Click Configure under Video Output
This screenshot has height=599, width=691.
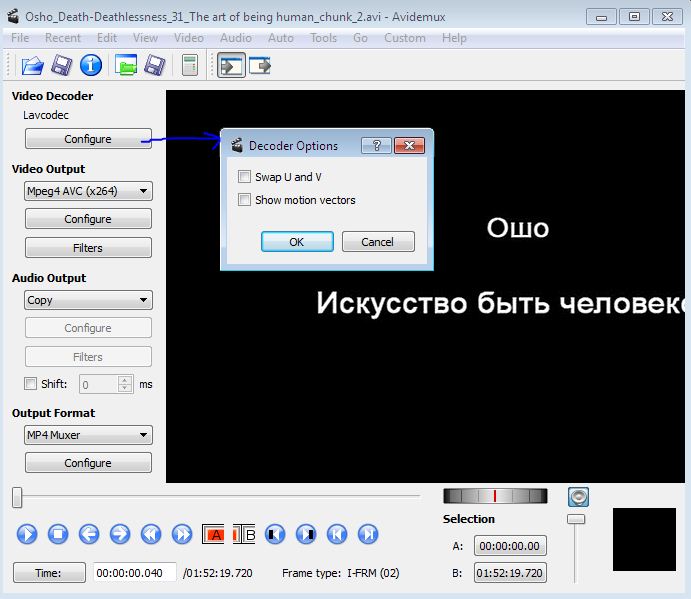pyautogui.click(x=88, y=219)
